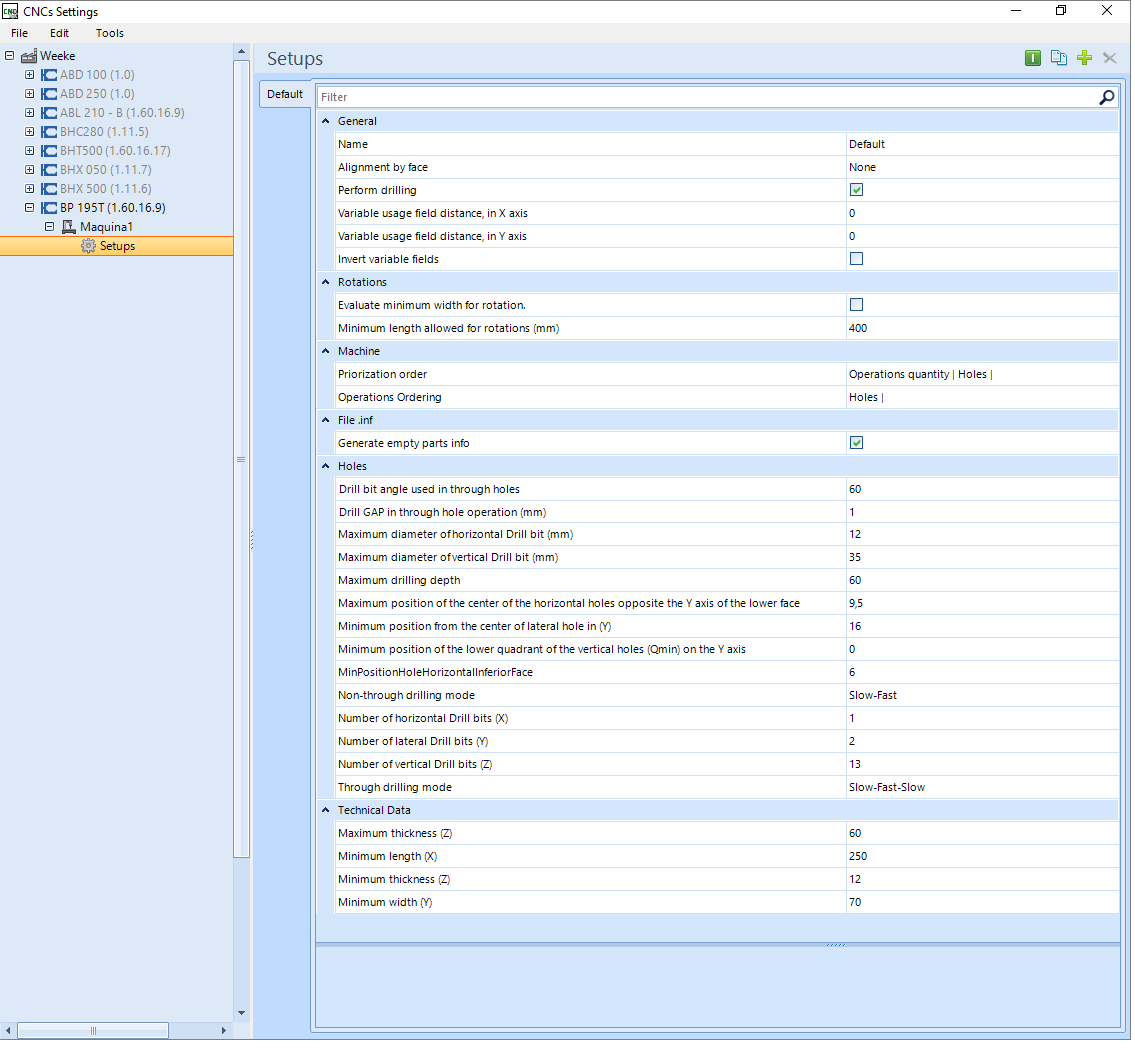Click in the Filter input field
This screenshot has width=1135, height=1050.
tap(708, 97)
